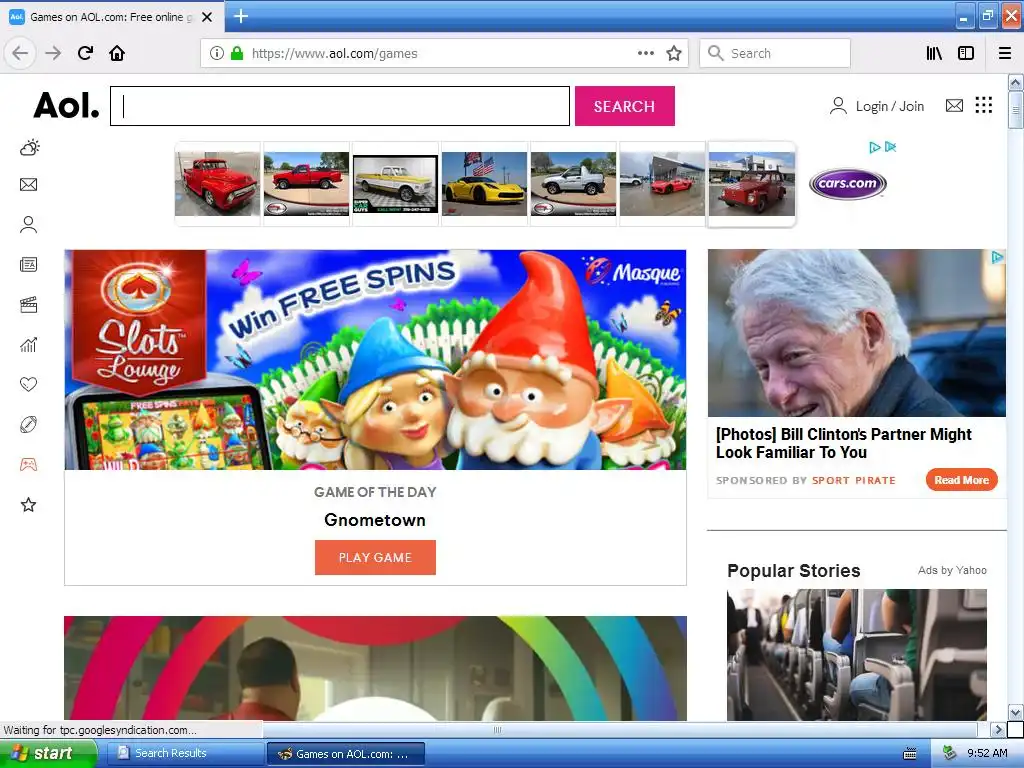Click the green secure padlock icon

[x=236, y=53]
